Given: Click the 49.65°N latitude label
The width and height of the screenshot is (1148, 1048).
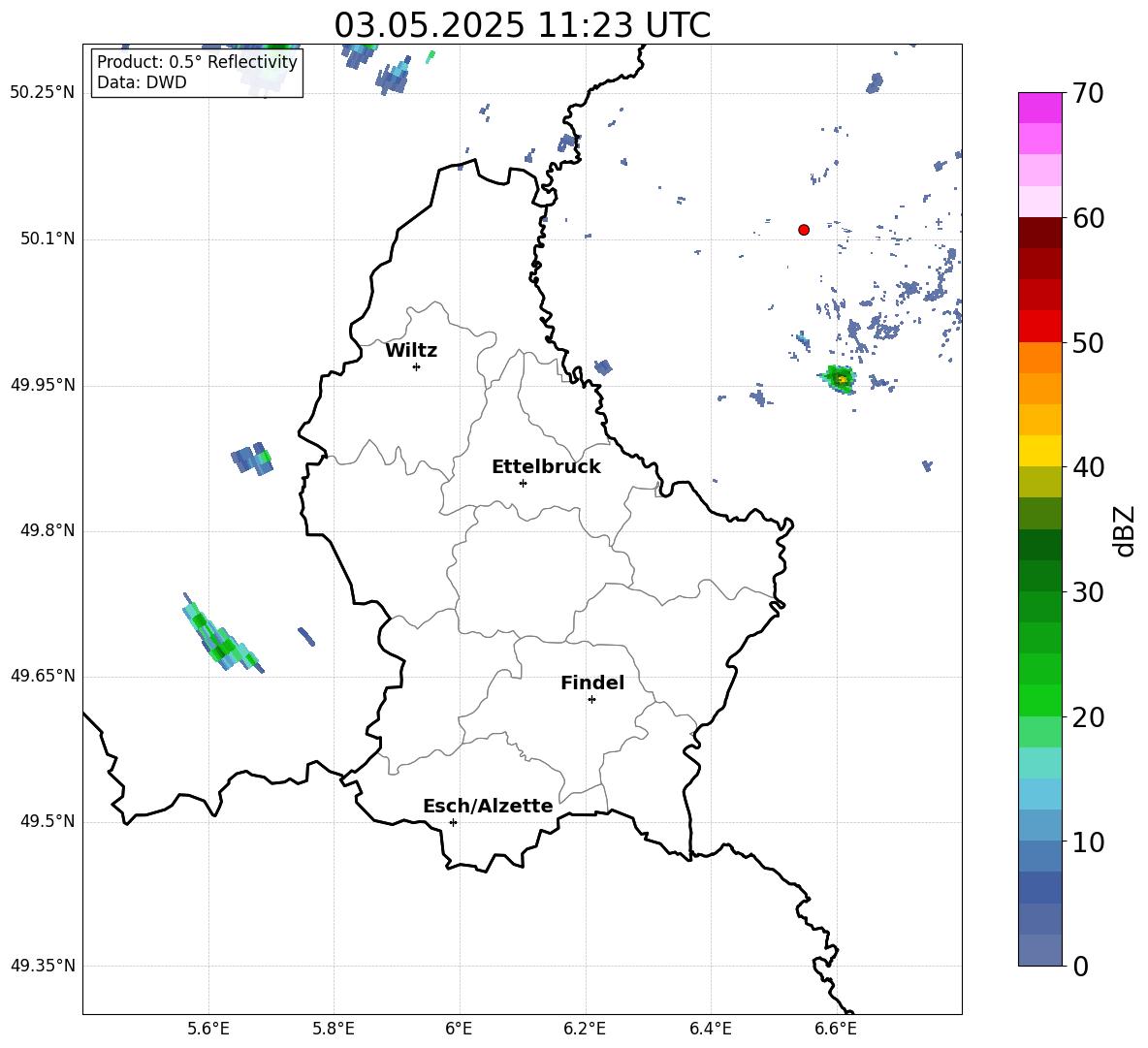Looking at the screenshot, I should pyautogui.click(x=43, y=676).
